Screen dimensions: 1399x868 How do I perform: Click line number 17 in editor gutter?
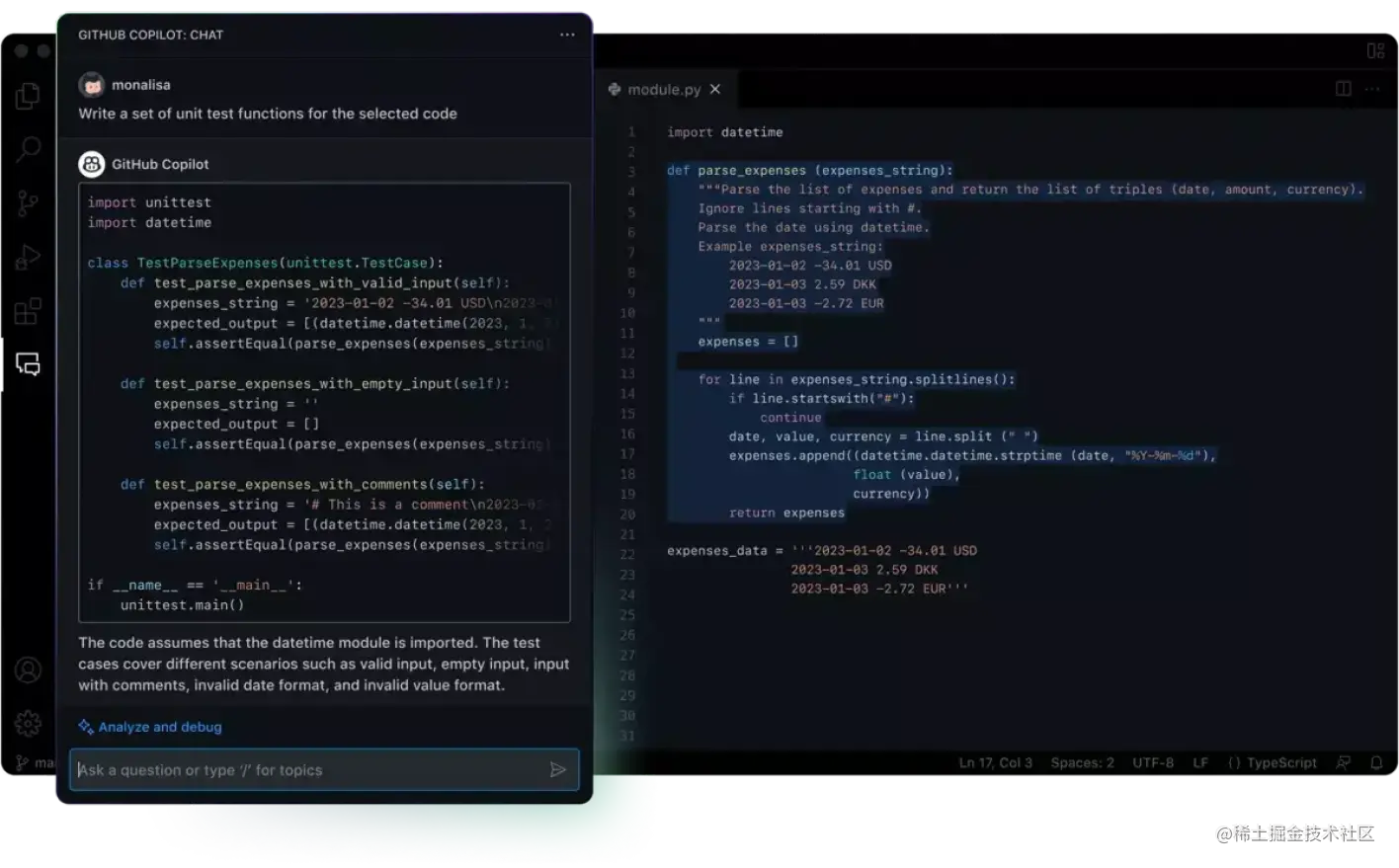tap(627, 454)
